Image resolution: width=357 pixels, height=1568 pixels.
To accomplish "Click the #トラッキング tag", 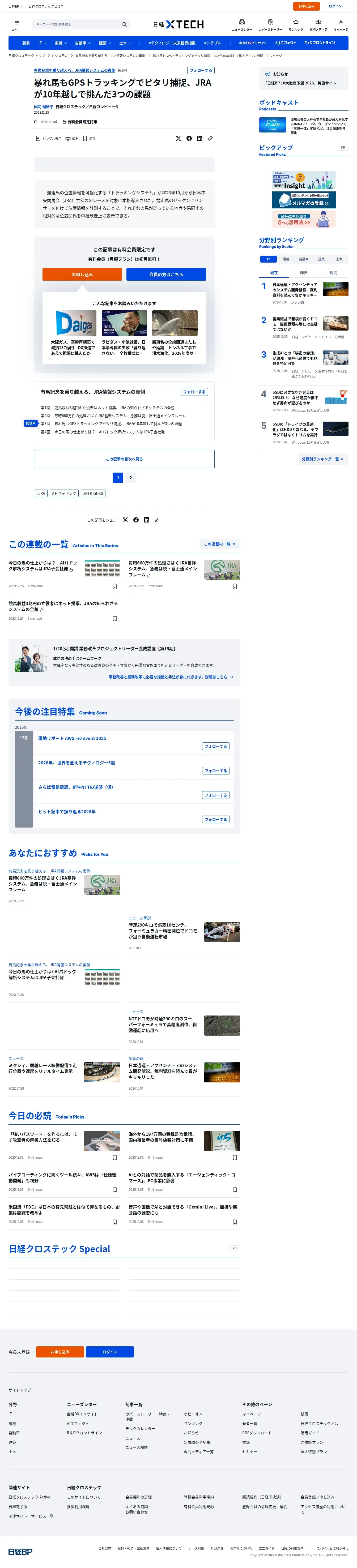I will tap(64, 494).
